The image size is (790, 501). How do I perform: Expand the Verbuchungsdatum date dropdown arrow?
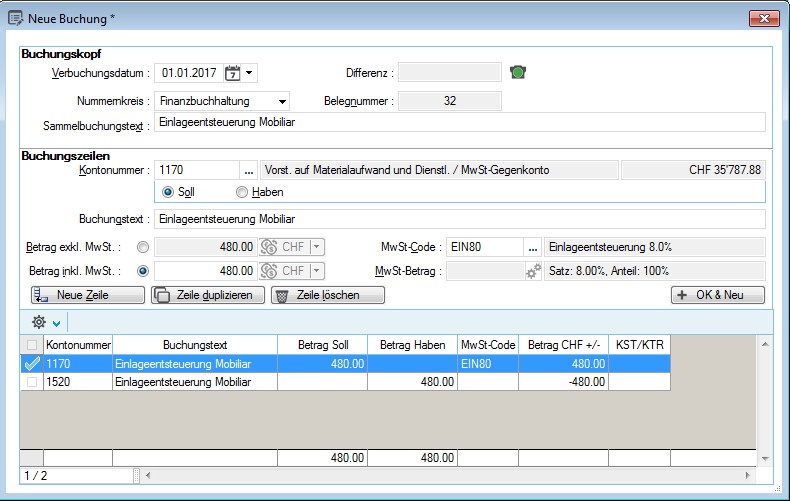(x=249, y=73)
